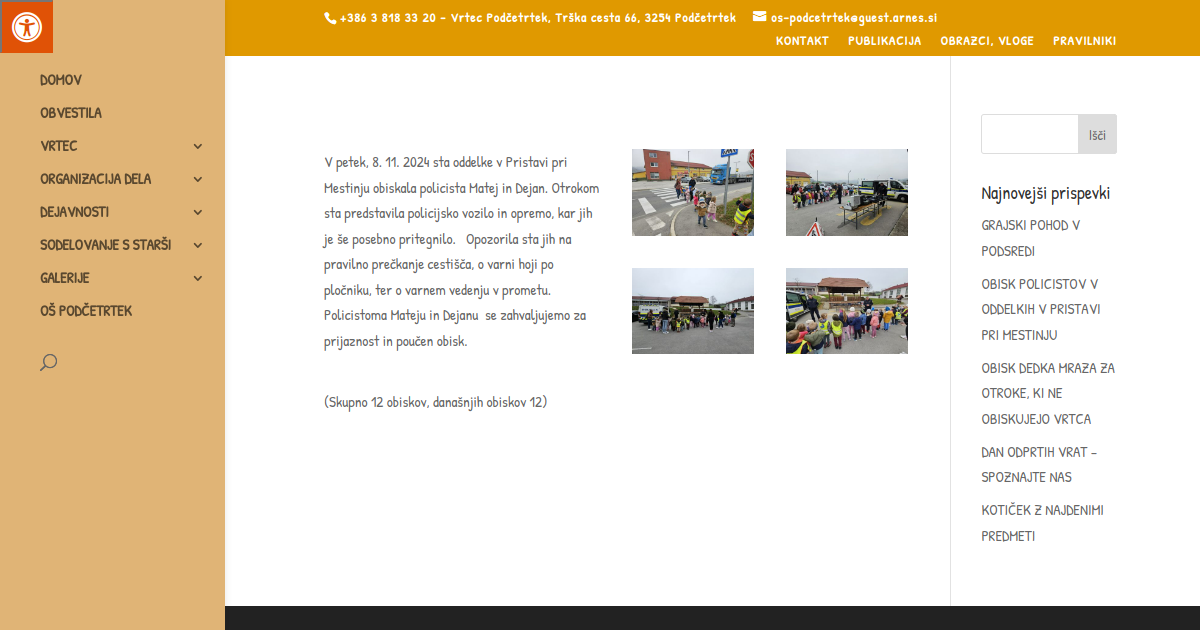Open the crosswalk photo thumbnail
1200x630 pixels.
[692, 192]
